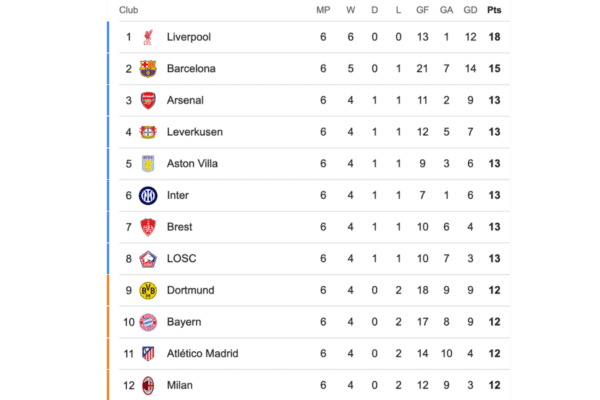The height and width of the screenshot is (400, 600).
Task: Click the Bayern club crest
Action: click(148, 322)
